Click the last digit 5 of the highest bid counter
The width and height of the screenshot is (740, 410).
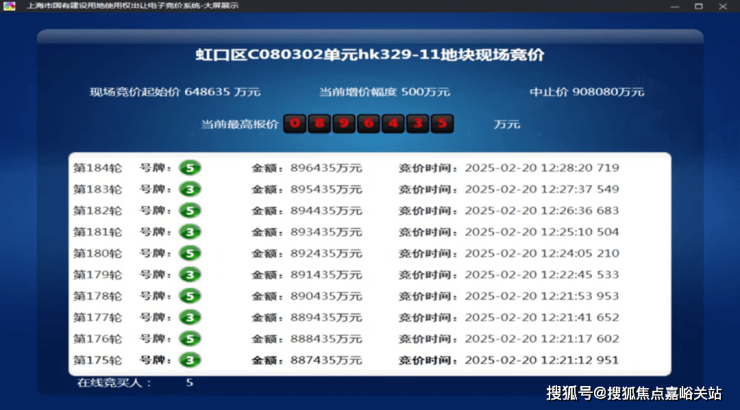pyautogui.click(x=442, y=124)
